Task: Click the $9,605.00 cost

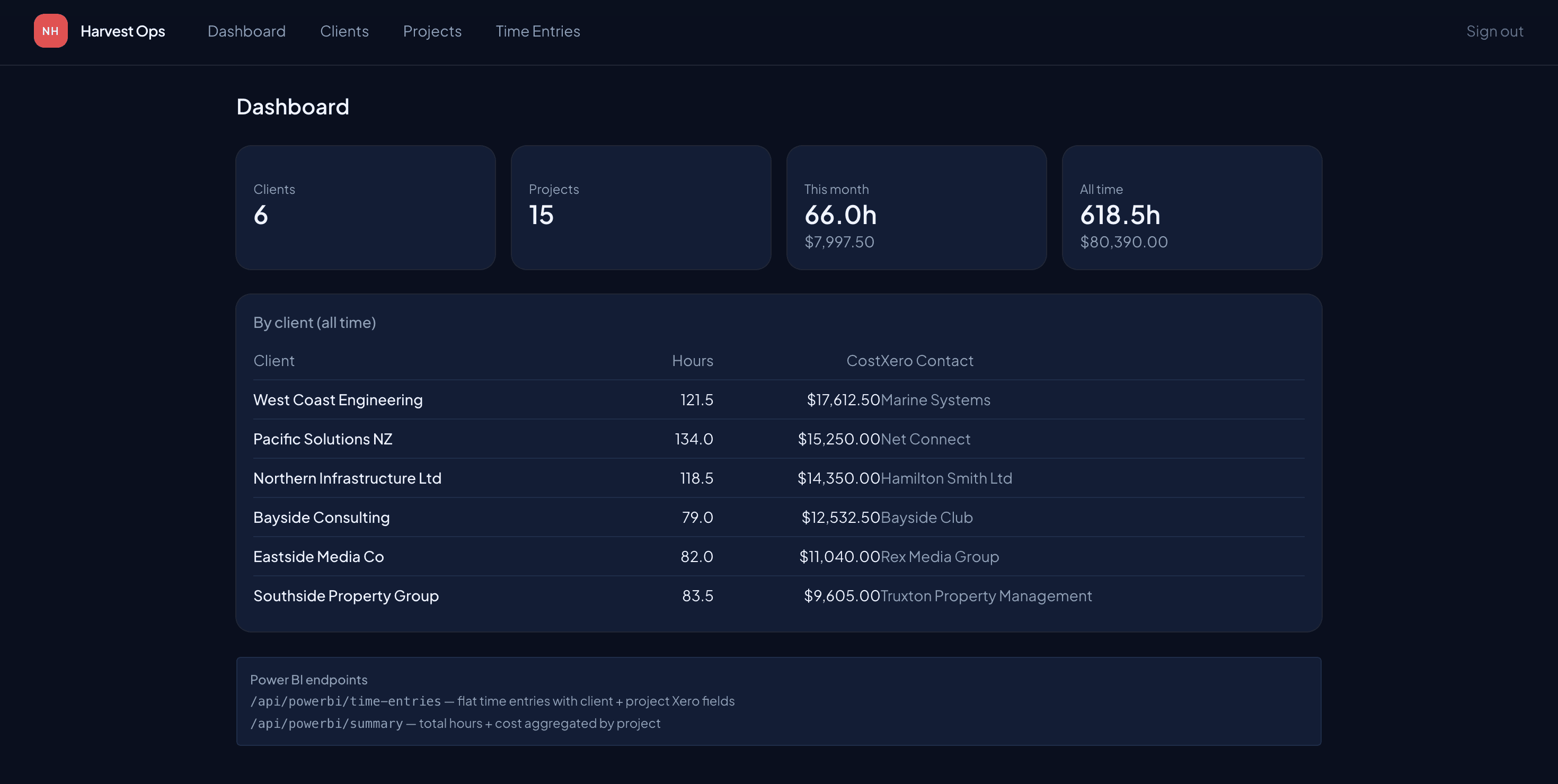Action: pyautogui.click(x=842, y=595)
